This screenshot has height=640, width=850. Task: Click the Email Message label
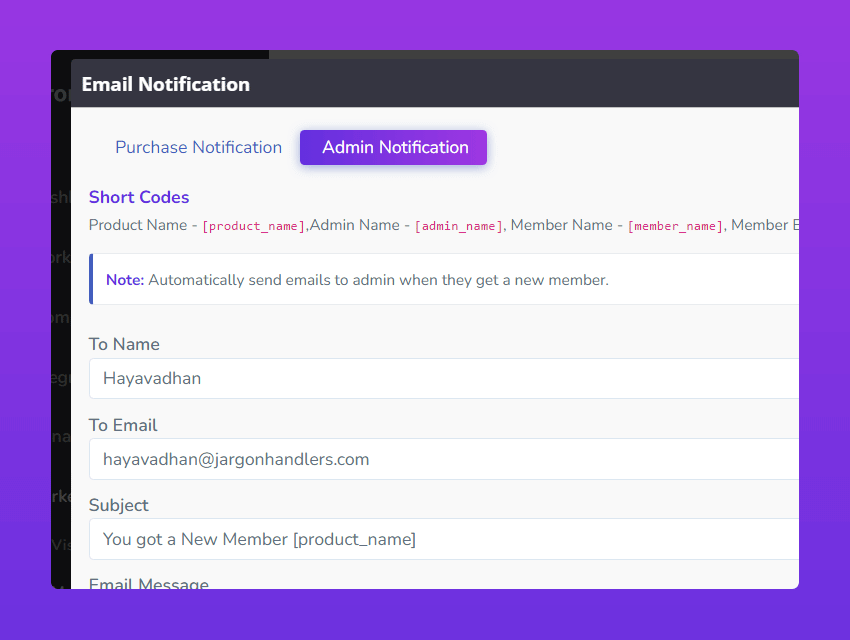pos(149,583)
